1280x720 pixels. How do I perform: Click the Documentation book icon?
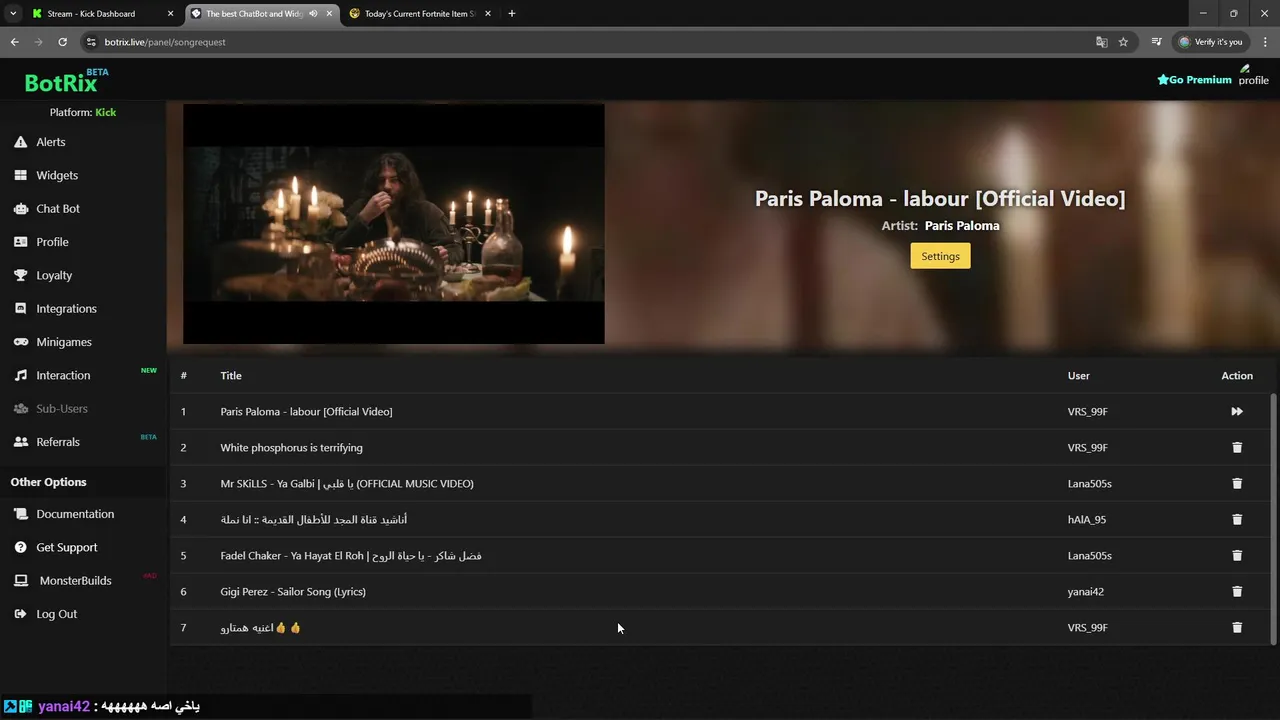(x=20, y=514)
